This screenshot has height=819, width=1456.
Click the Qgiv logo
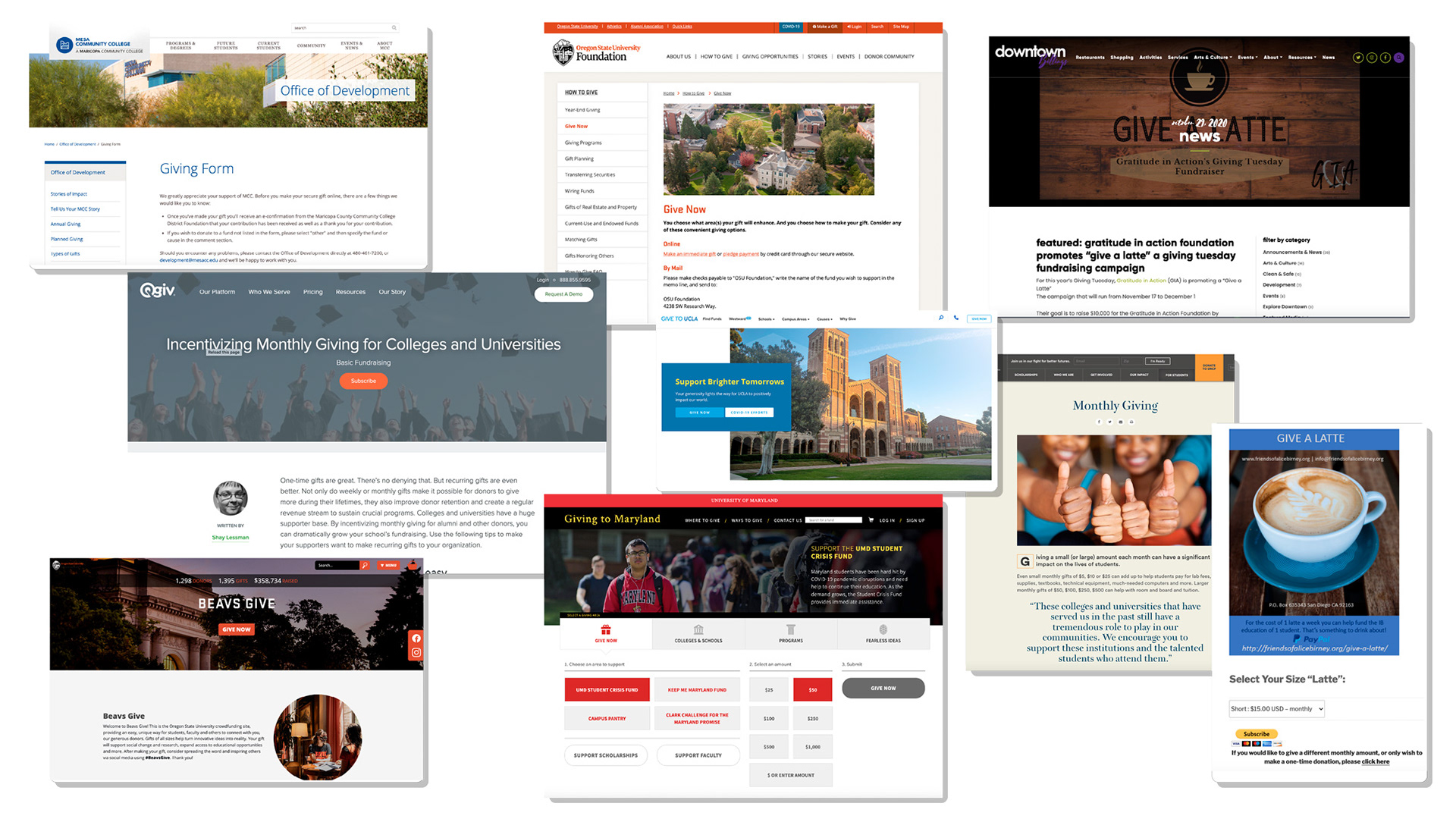pos(158,290)
